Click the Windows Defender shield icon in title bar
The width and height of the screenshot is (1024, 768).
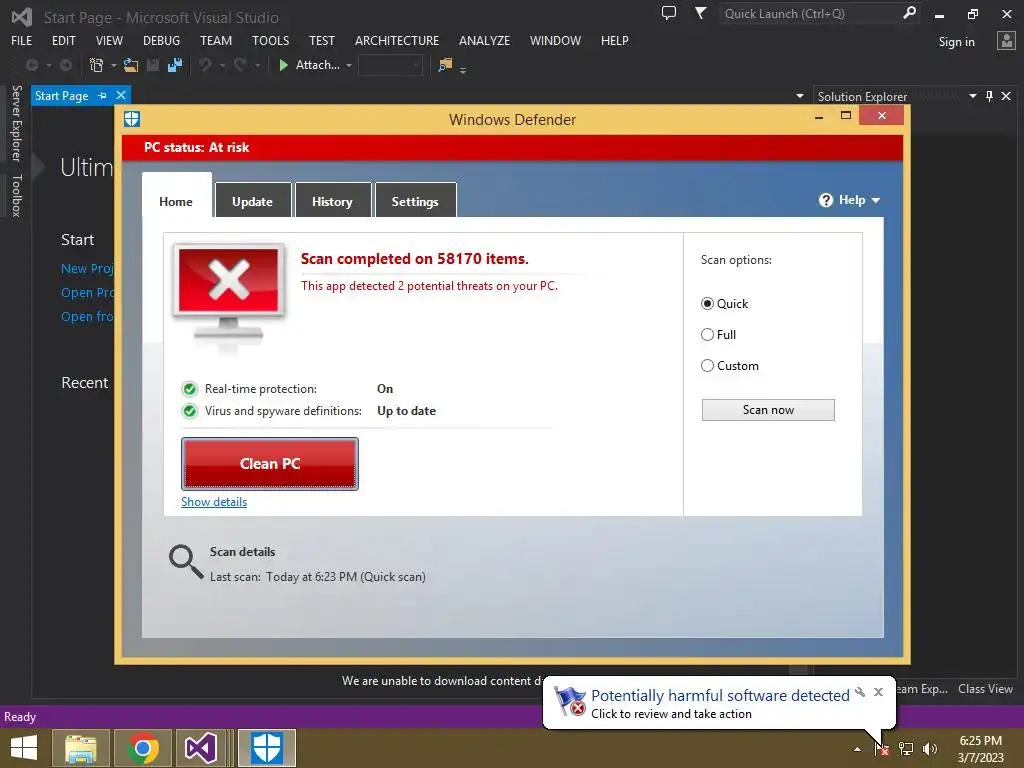132,119
